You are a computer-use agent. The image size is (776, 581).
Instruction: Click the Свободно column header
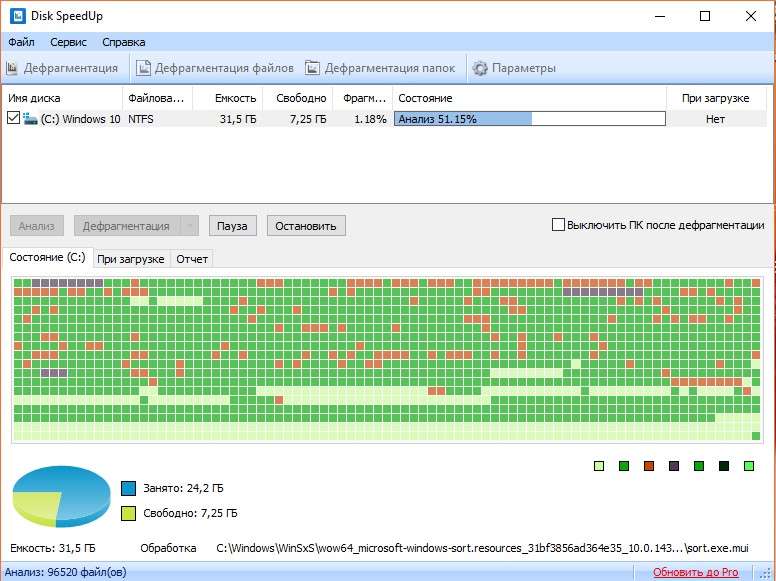[x=298, y=98]
